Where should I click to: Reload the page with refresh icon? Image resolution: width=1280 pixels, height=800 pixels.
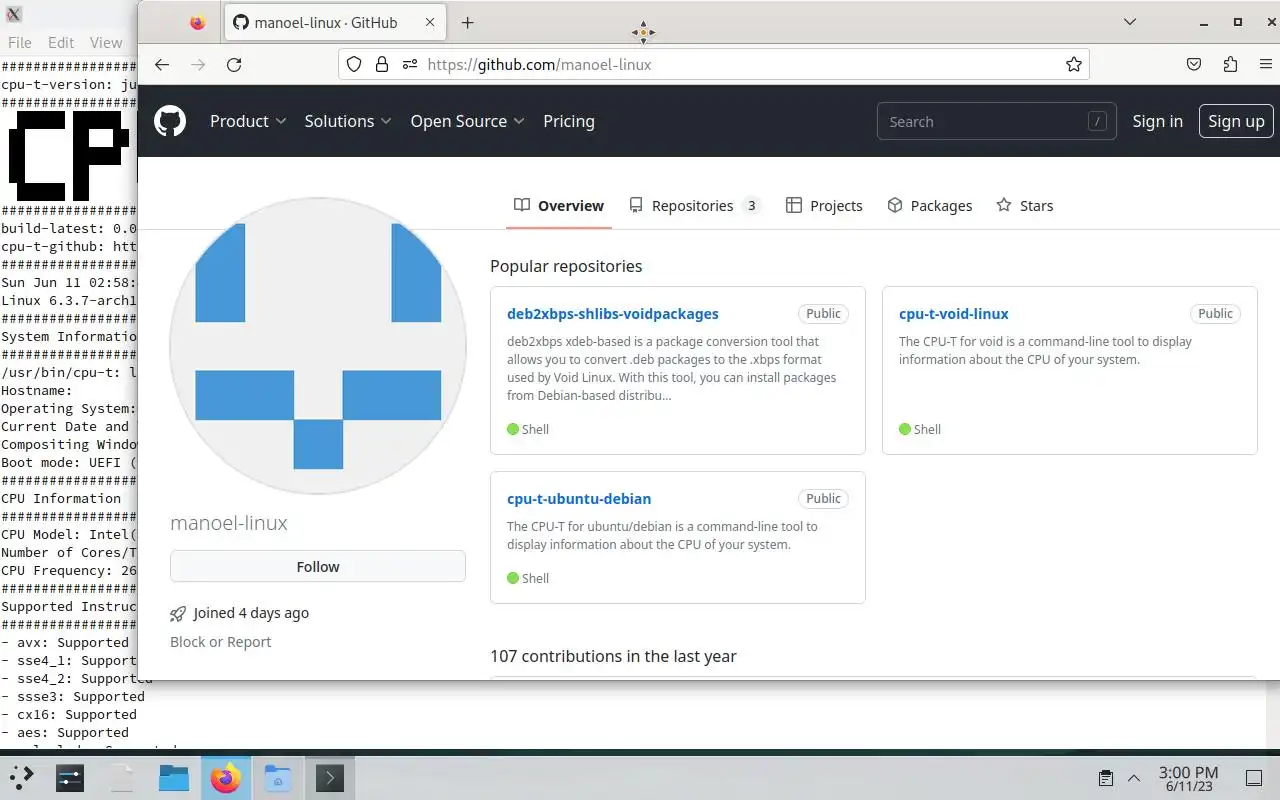coord(234,64)
